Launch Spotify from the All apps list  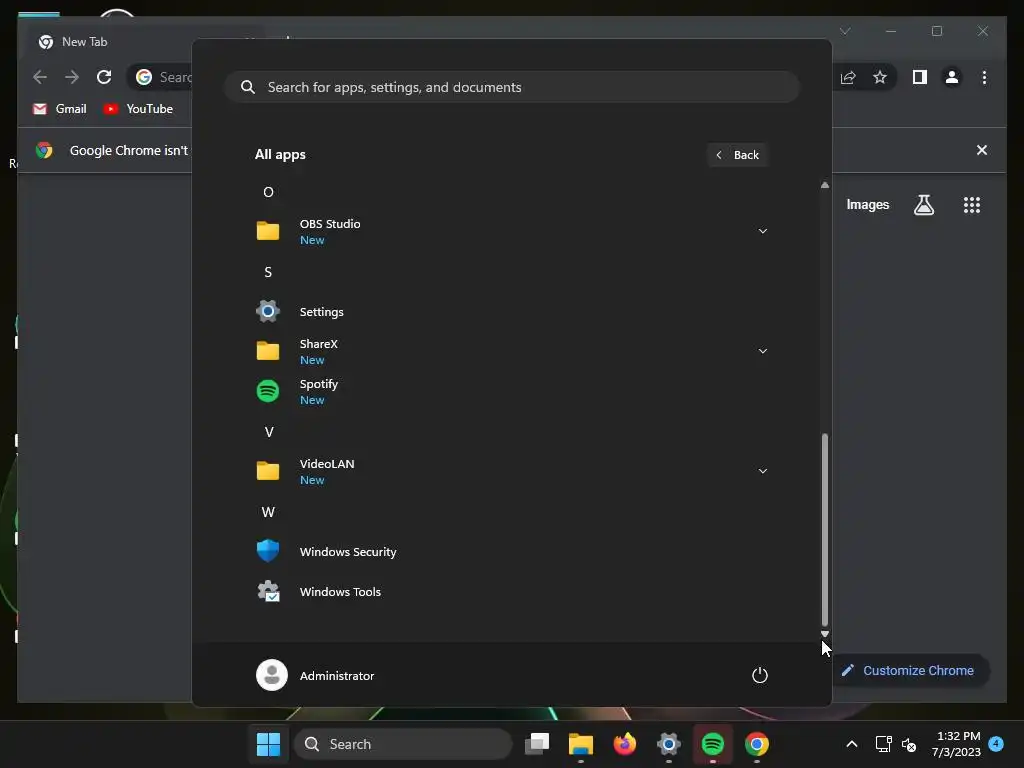(511, 391)
